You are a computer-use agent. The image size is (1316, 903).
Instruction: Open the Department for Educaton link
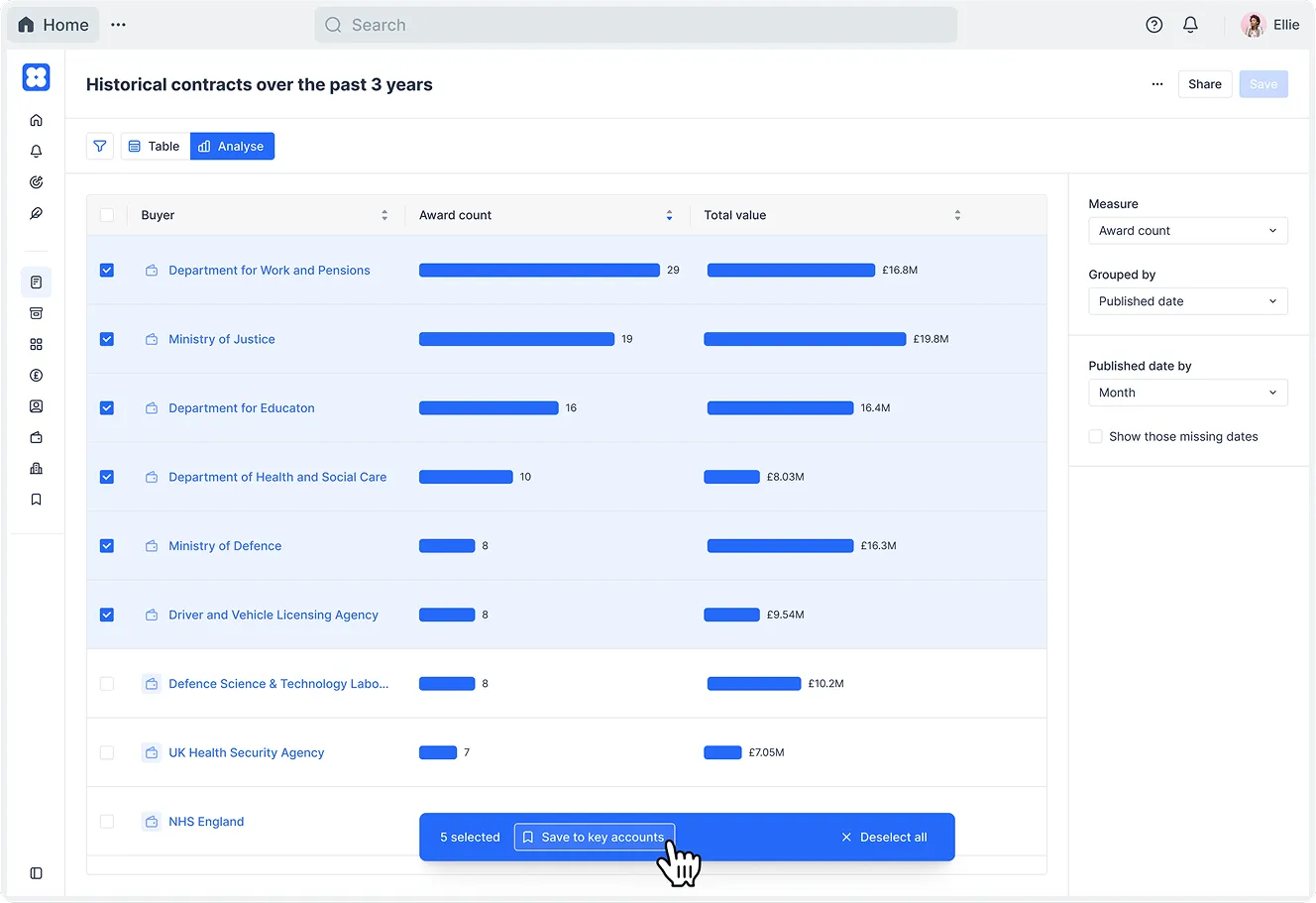coord(242,407)
